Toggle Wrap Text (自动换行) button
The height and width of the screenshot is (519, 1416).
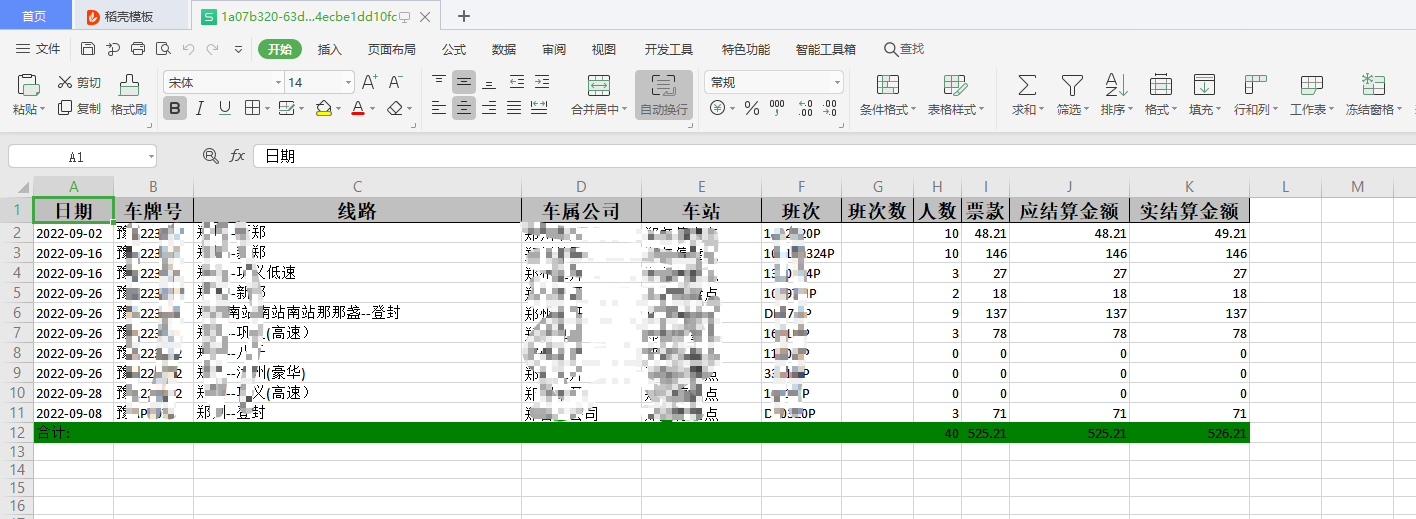coord(663,96)
